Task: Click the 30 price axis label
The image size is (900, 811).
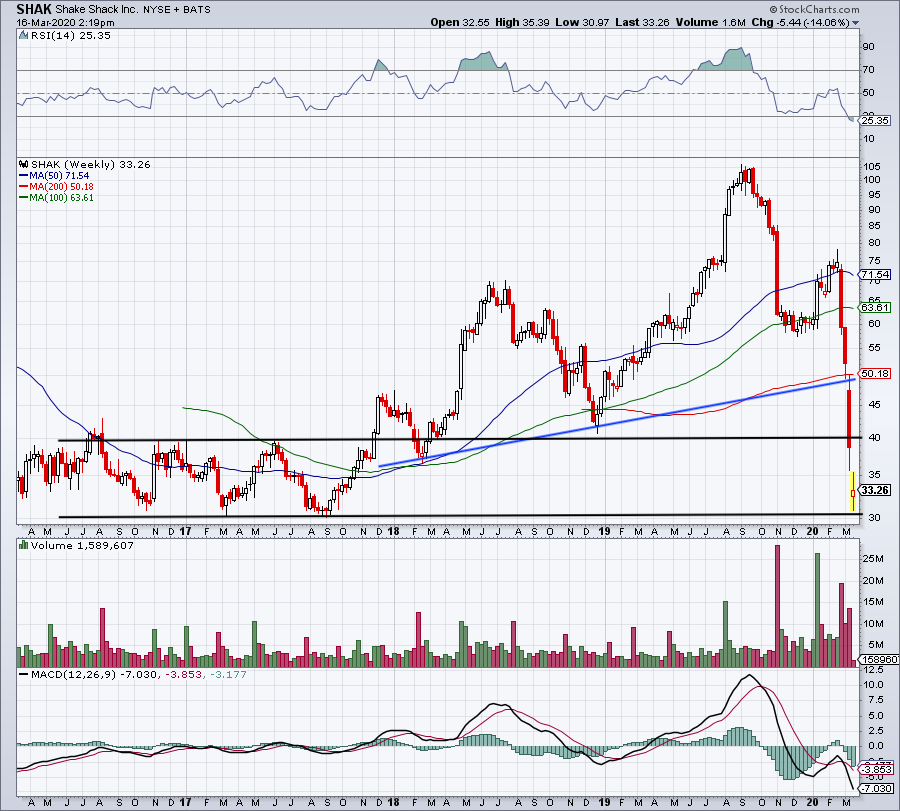Action: pos(874,517)
